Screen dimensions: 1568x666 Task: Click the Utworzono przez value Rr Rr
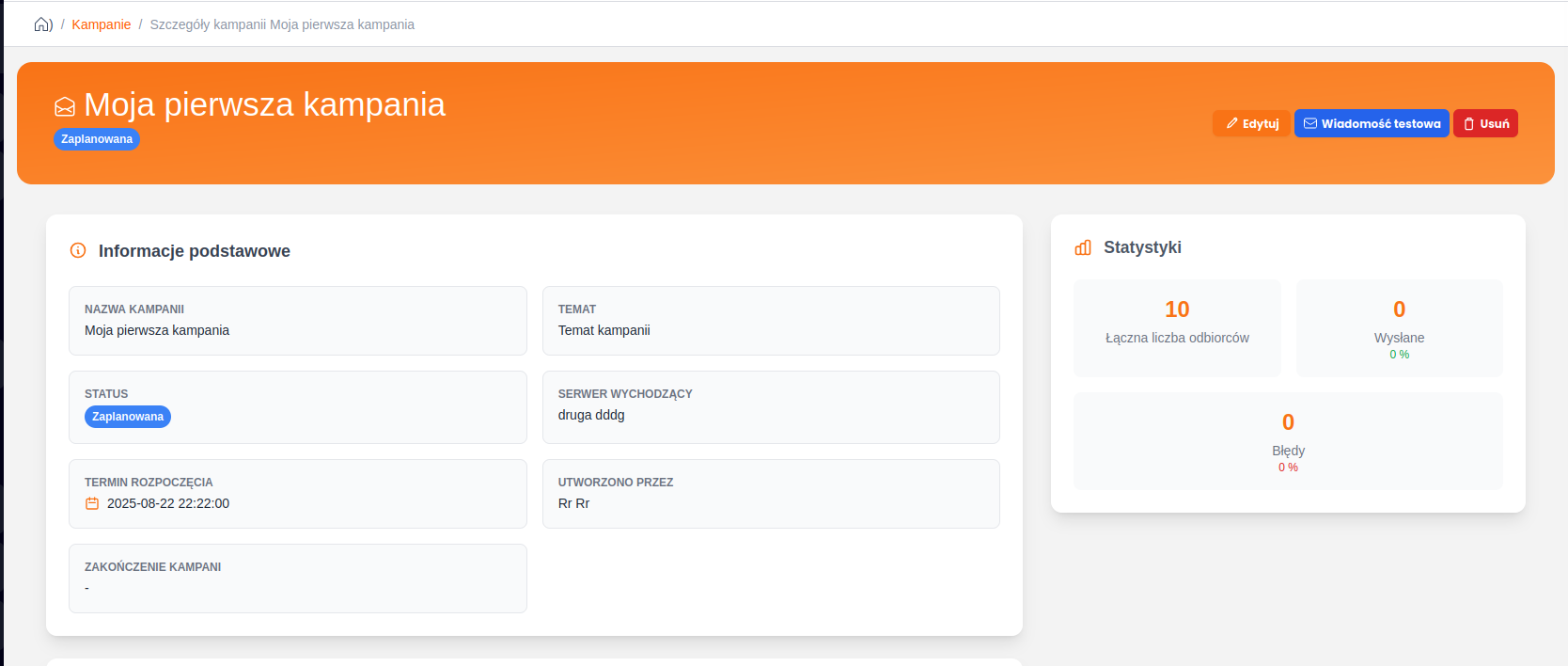(573, 503)
